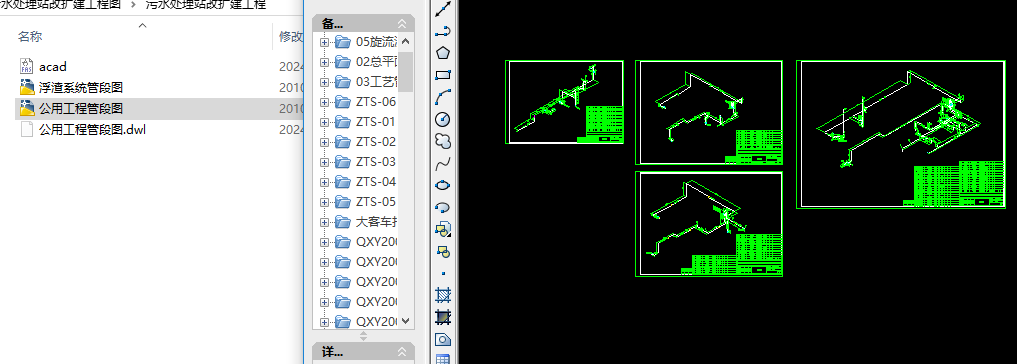This screenshot has width=1017, height=364.
Task: Click the tree scrollbar up arrow
Action: [x=406, y=41]
